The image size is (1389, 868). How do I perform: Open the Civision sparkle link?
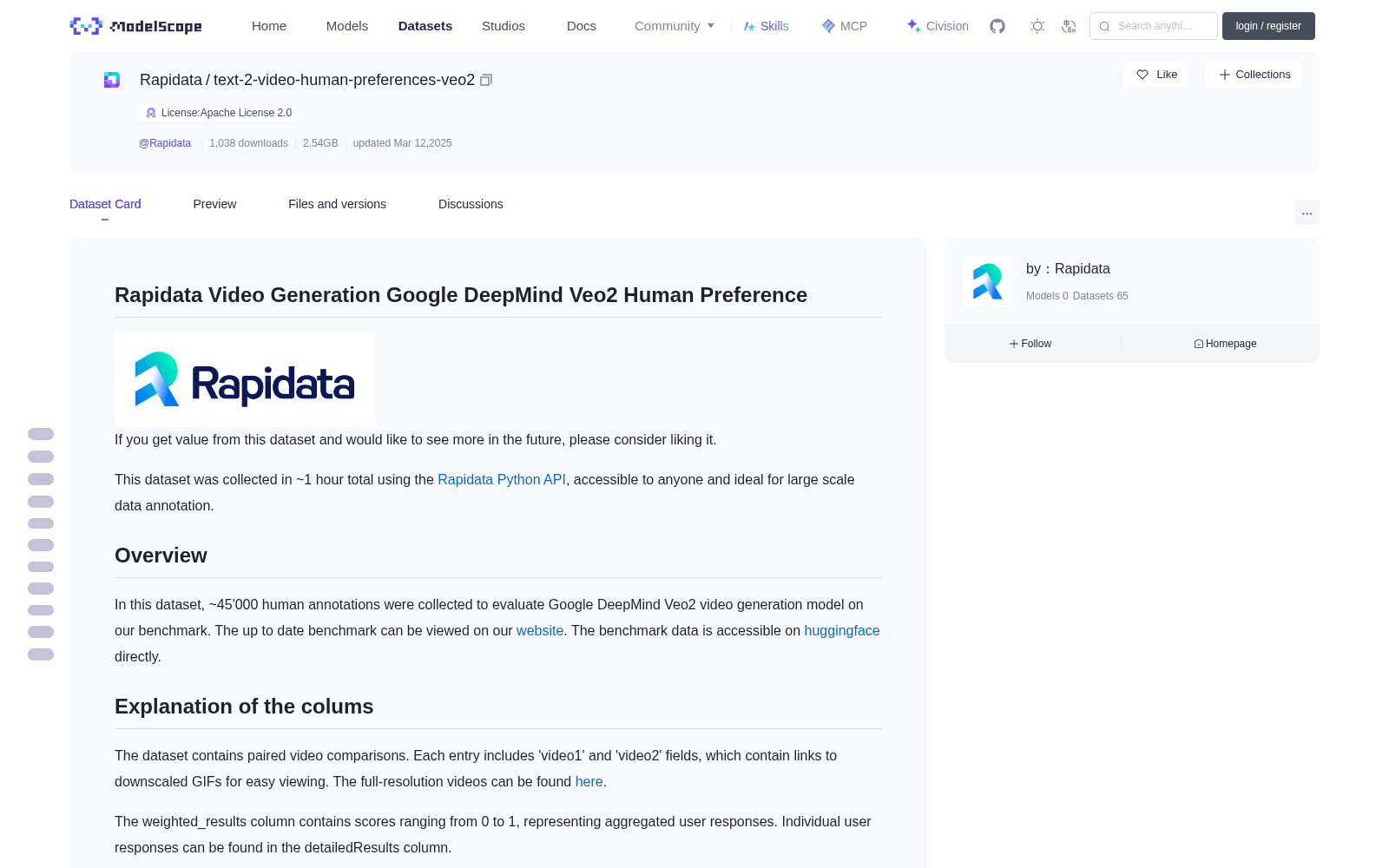coord(938,26)
